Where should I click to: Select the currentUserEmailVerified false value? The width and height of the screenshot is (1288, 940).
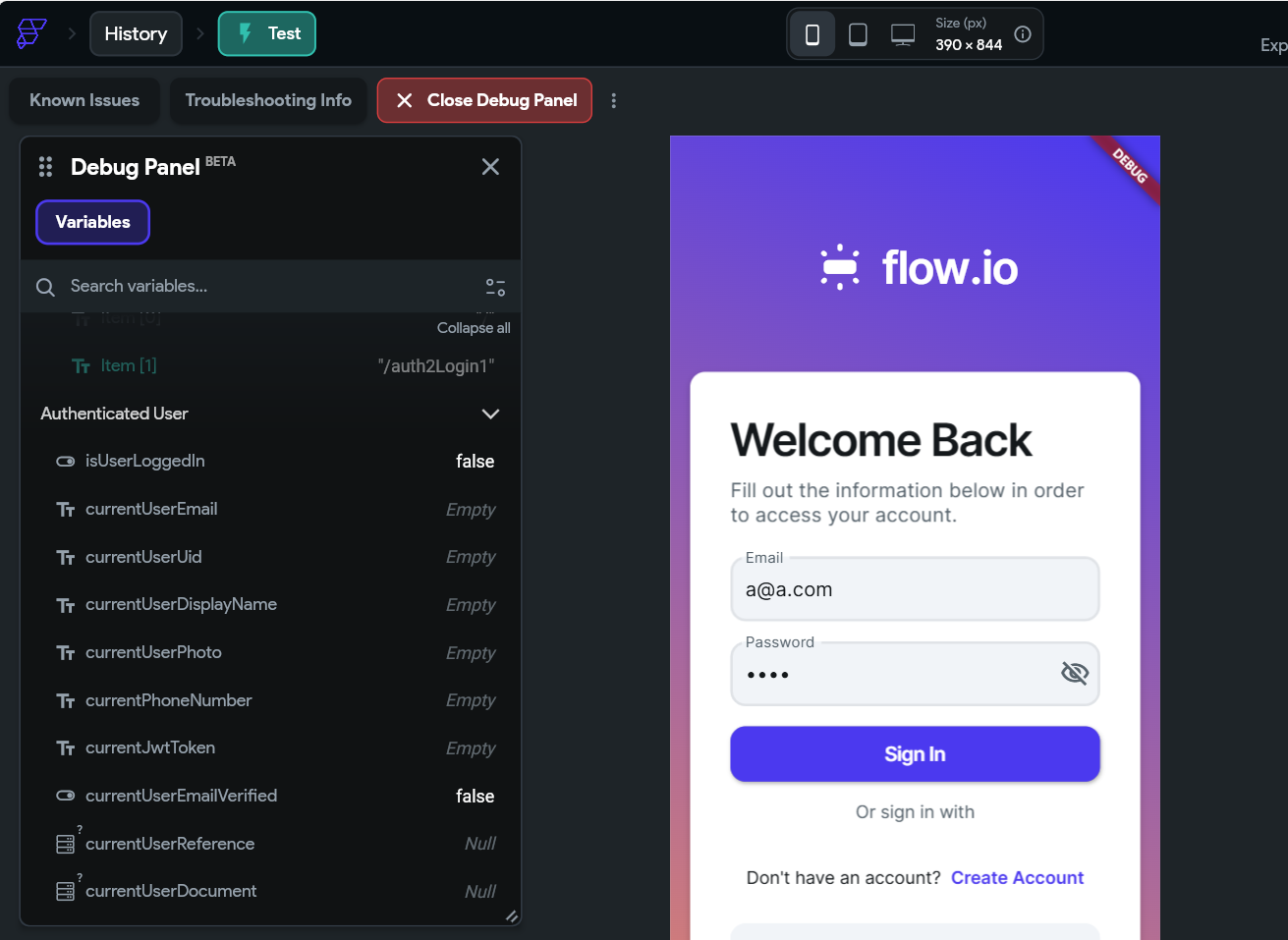click(476, 797)
